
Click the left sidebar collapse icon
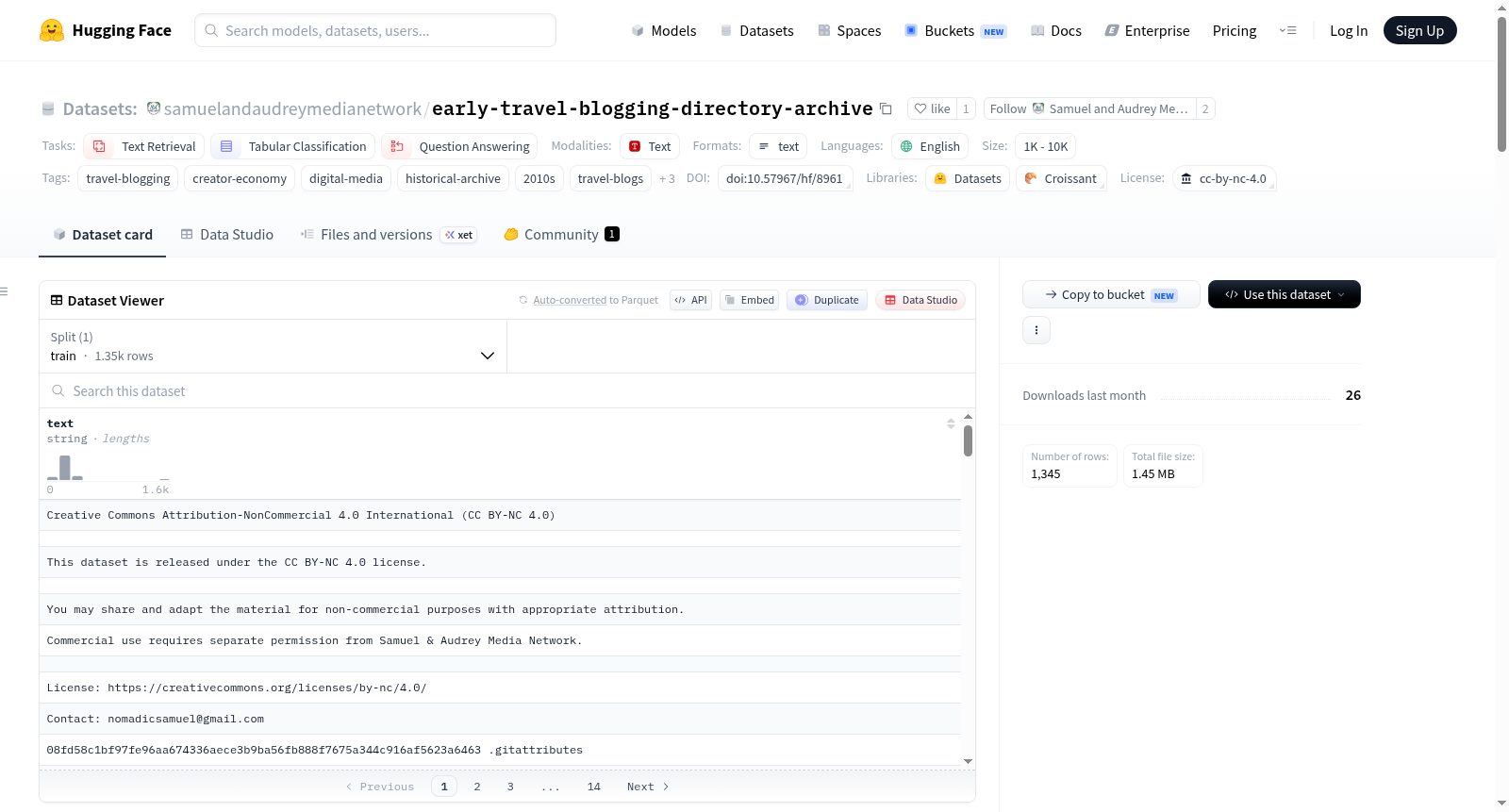[5, 291]
